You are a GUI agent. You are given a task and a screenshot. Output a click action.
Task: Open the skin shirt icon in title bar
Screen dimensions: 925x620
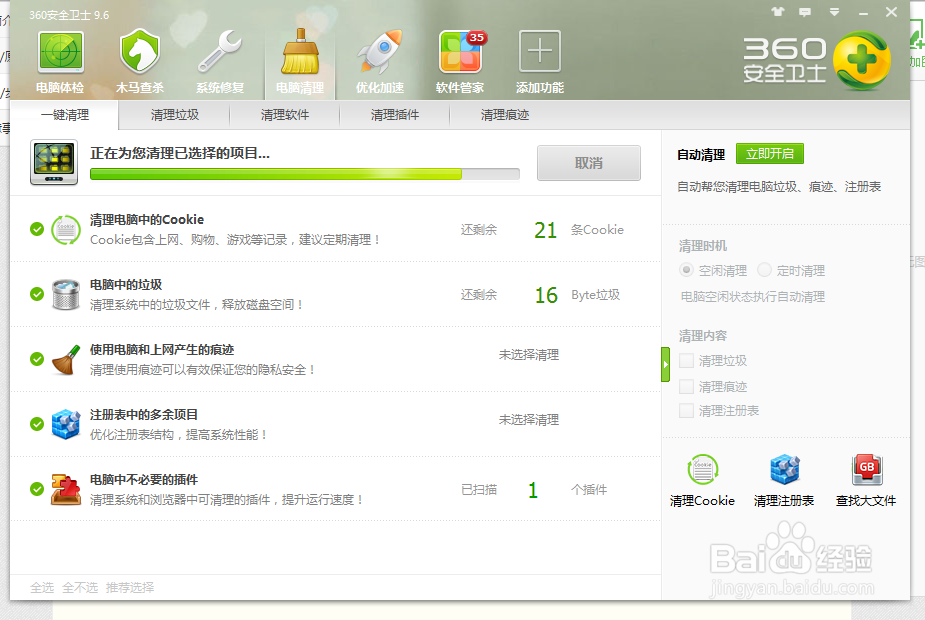[x=778, y=11]
